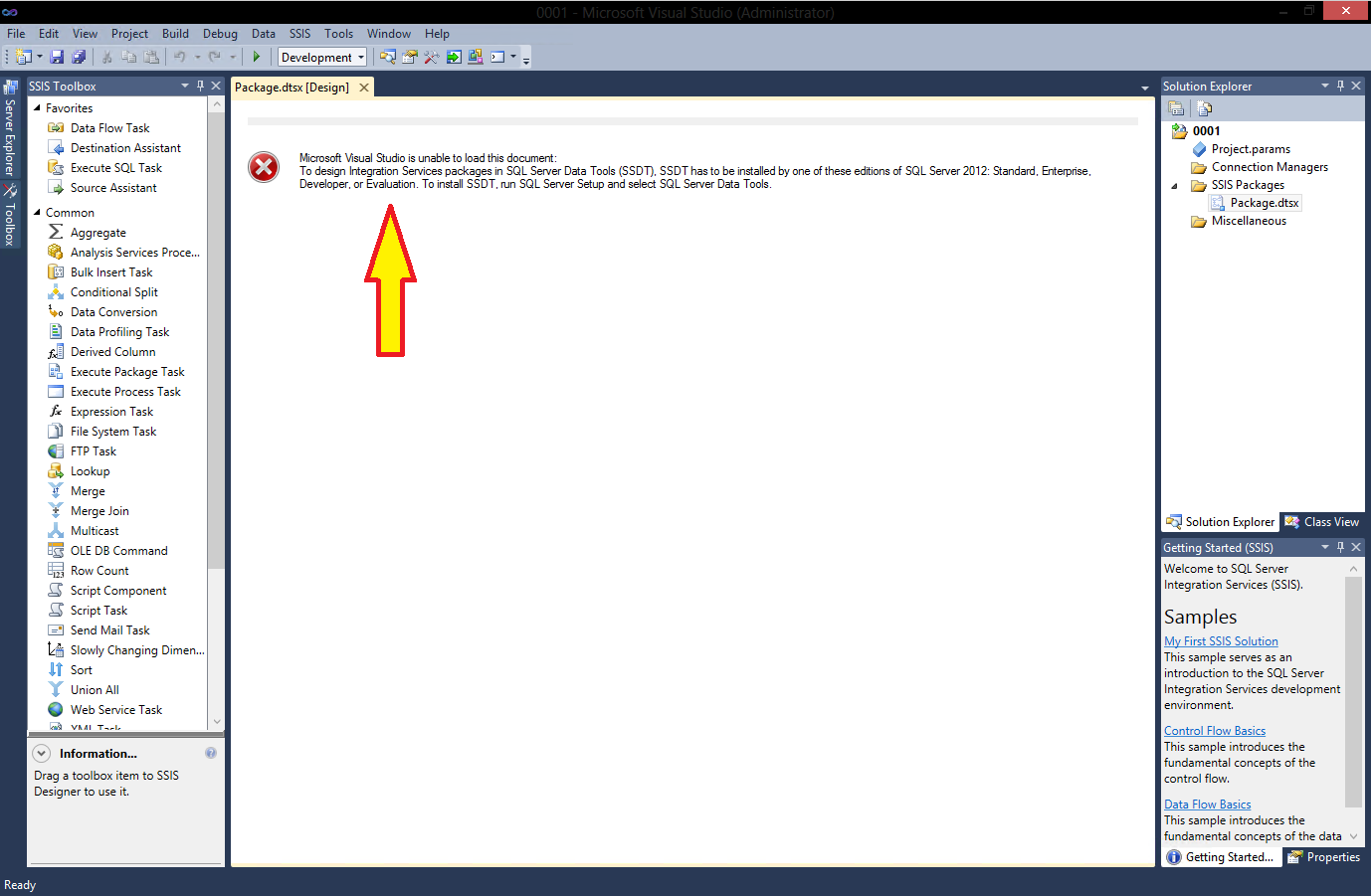Open the Server Explorer side tab
Image resolution: width=1371 pixels, height=896 pixels.
coord(10,129)
